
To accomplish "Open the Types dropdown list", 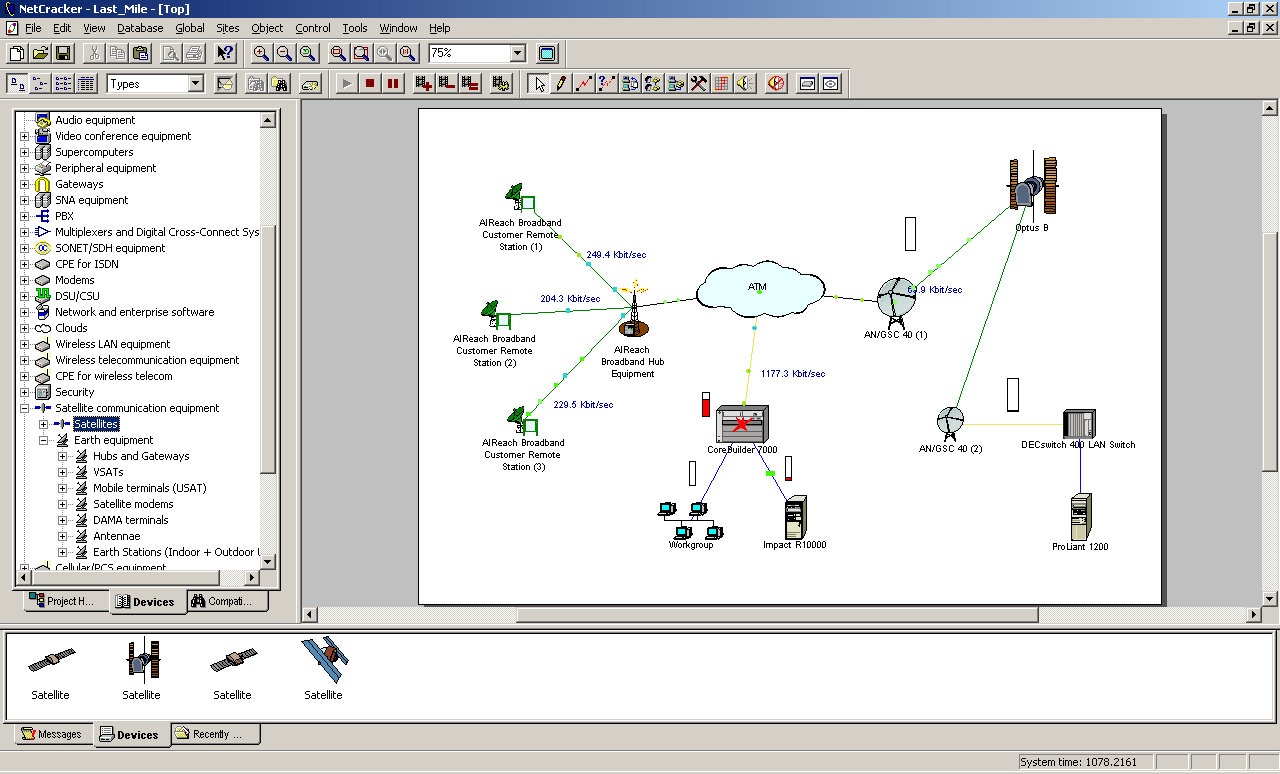I will [195, 84].
